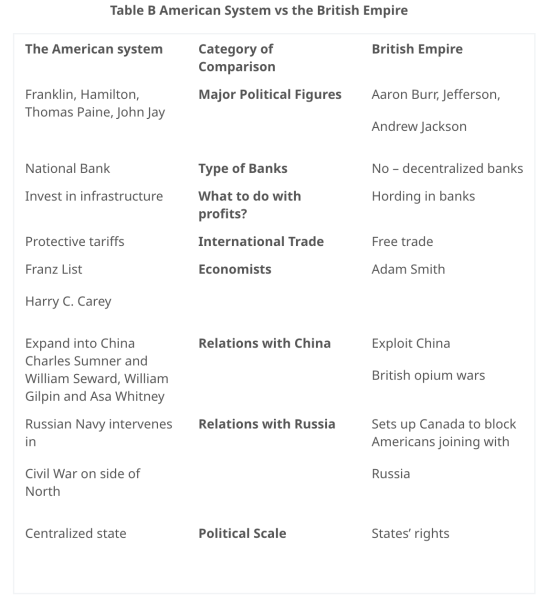Select the 'British Empire' column header

[417, 49]
